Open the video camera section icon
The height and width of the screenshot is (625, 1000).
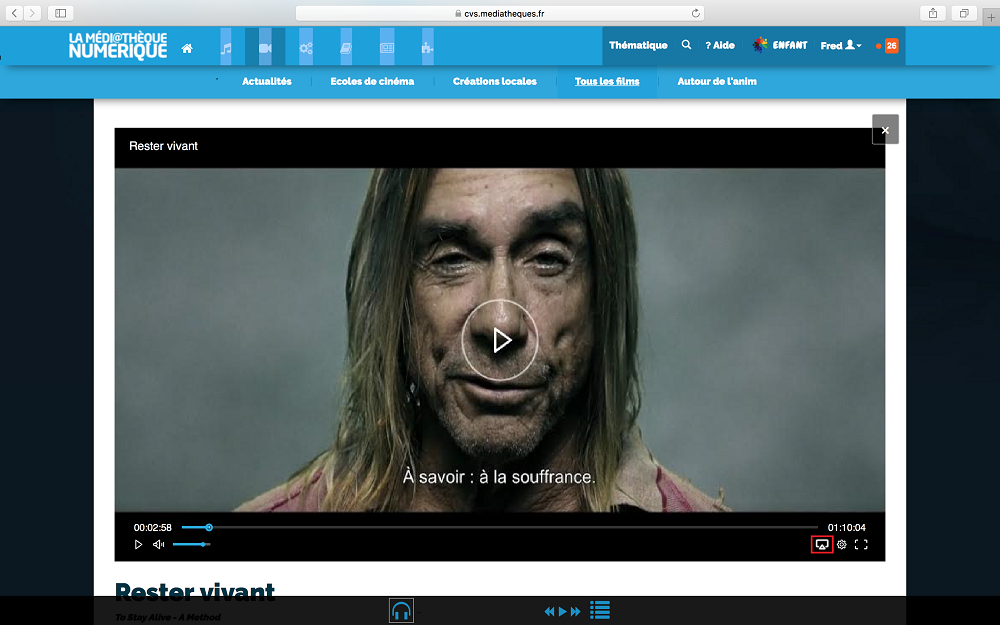[x=265, y=47]
